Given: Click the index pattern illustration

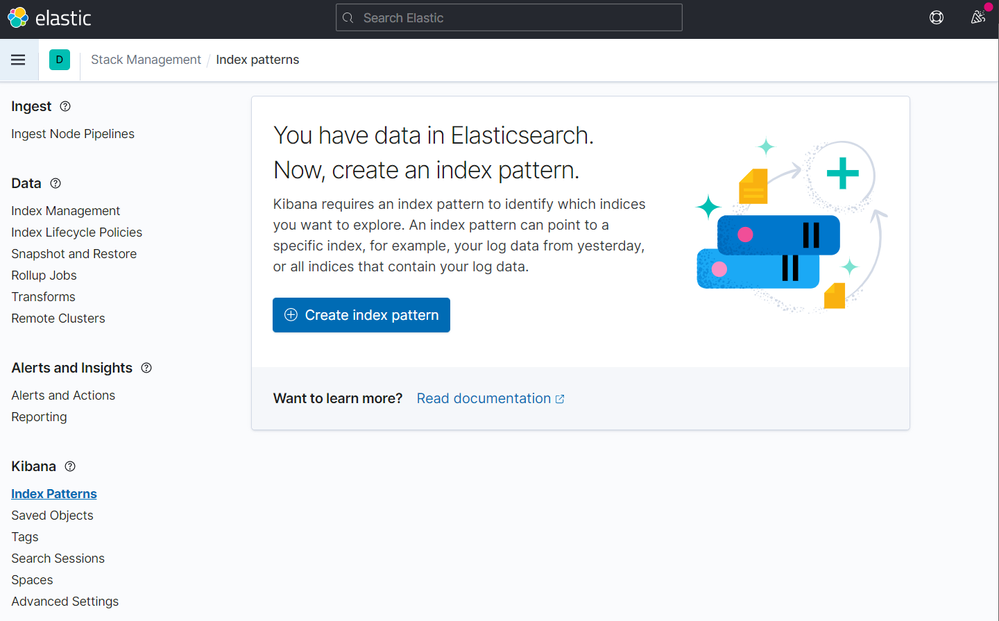Looking at the screenshot, I should click(791, 225).
